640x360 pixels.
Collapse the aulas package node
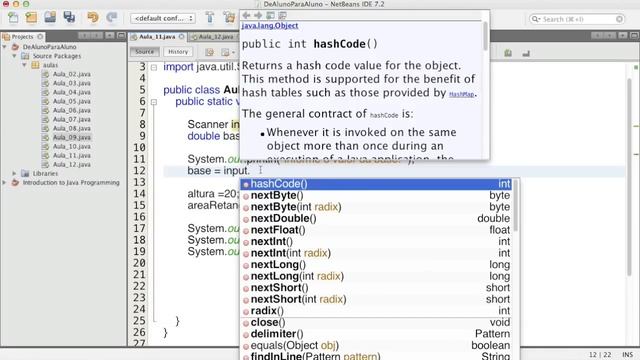[24, 65]
